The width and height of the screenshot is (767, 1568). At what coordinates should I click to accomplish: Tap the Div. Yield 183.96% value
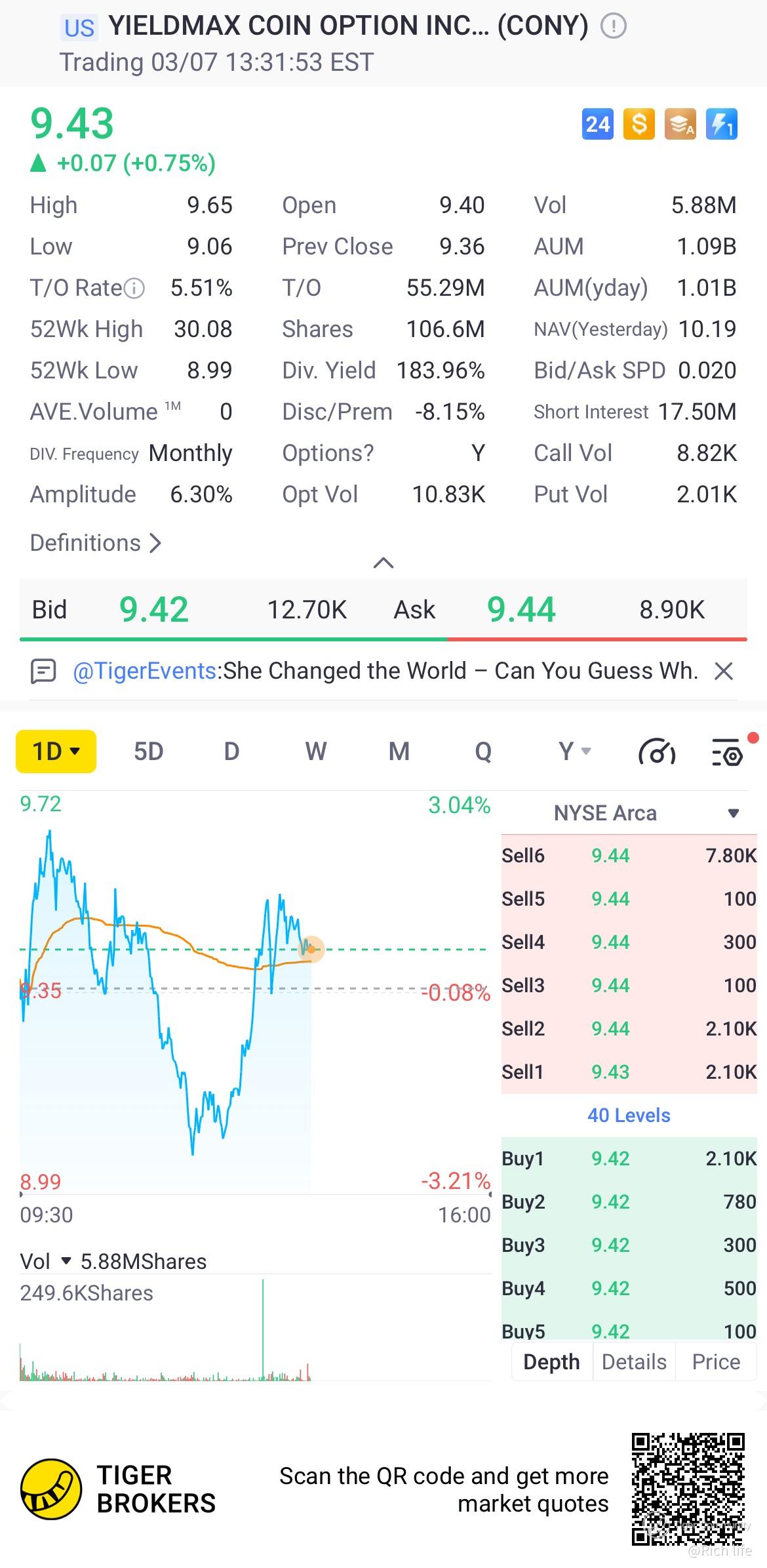pos(441,371)
